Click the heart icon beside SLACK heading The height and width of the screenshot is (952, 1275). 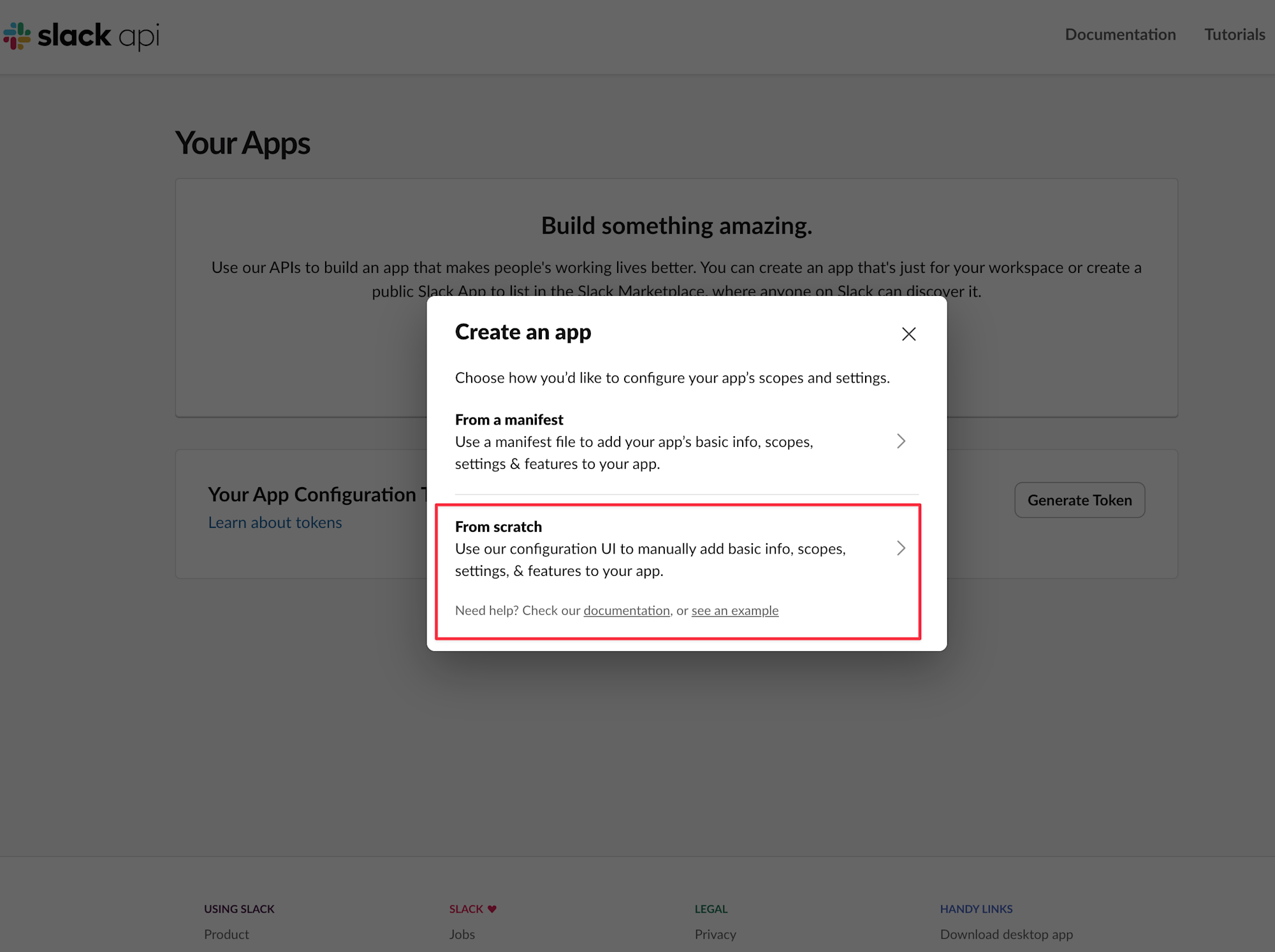tap(492, 909)
